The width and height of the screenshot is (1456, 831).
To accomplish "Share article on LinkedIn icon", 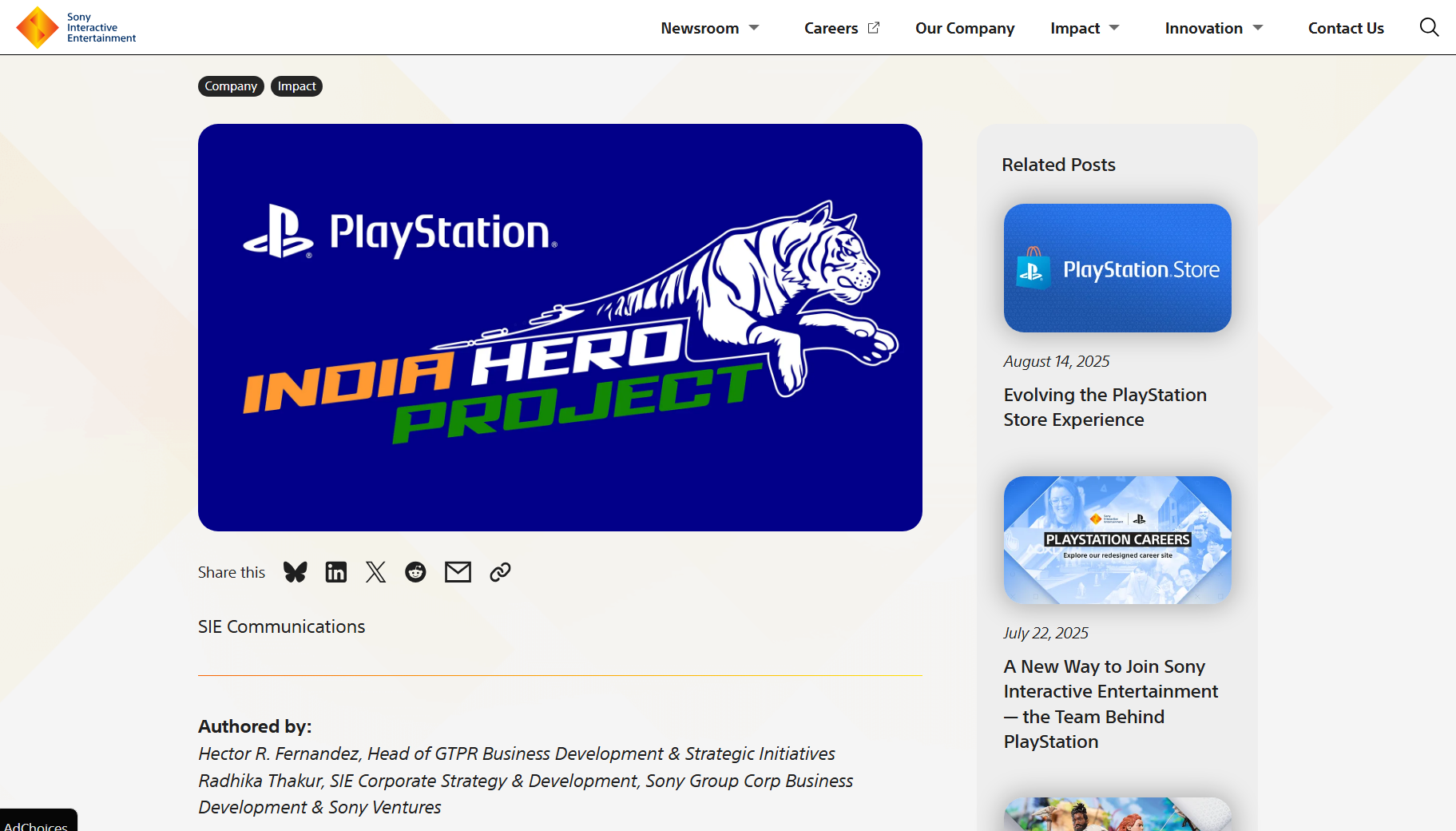I will (x=336, y=572).
